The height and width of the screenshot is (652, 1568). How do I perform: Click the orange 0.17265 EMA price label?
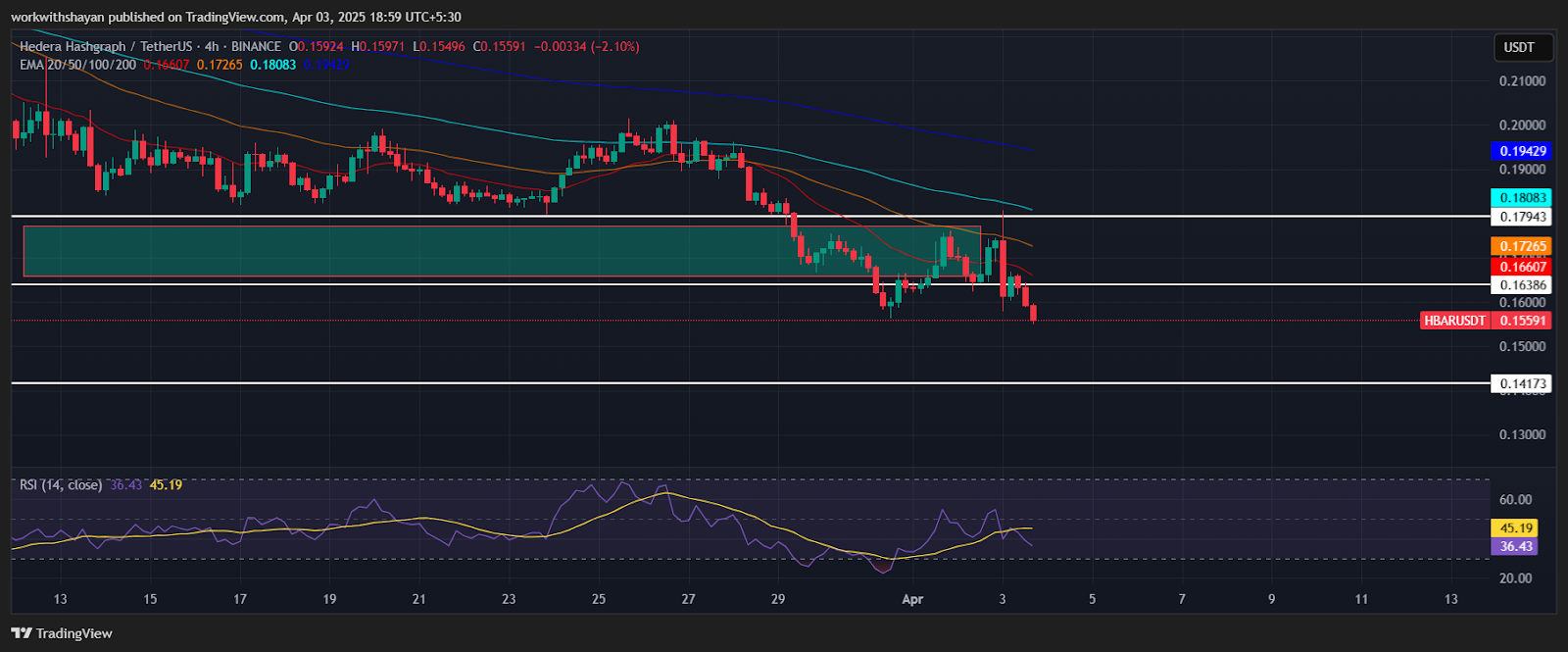click(x=1522, y=246)
